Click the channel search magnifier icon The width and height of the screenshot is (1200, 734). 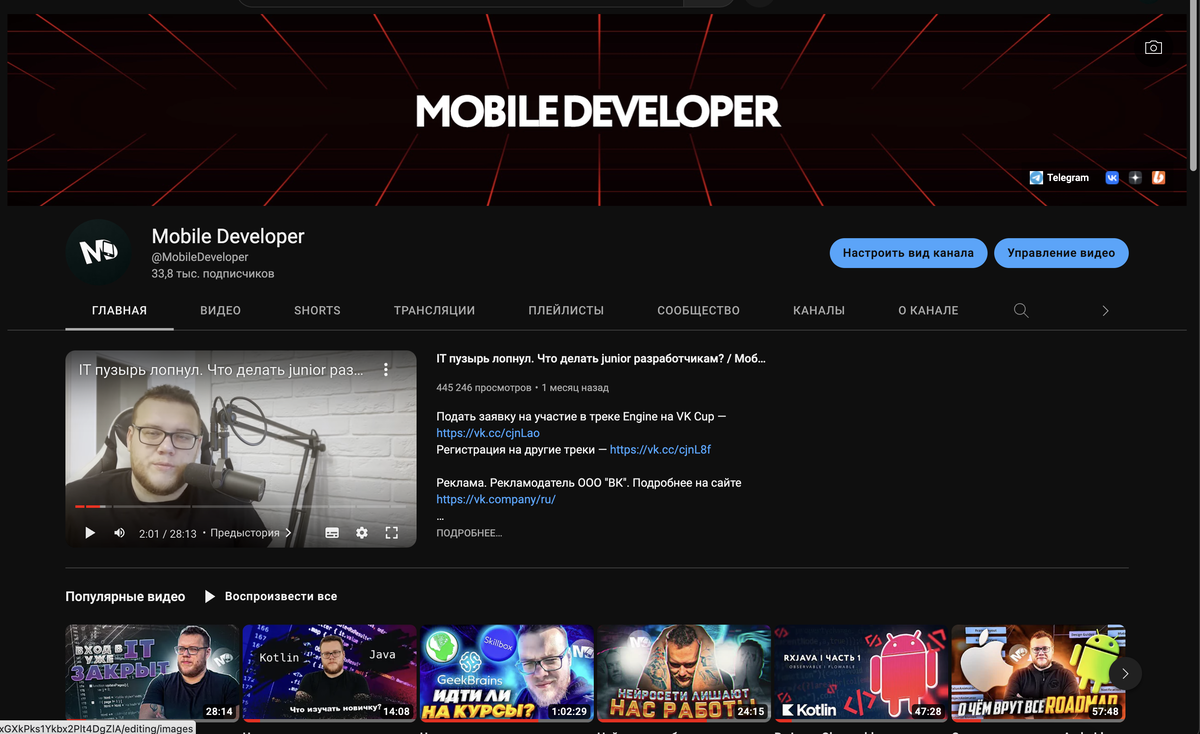click(x=1021, y=310)
